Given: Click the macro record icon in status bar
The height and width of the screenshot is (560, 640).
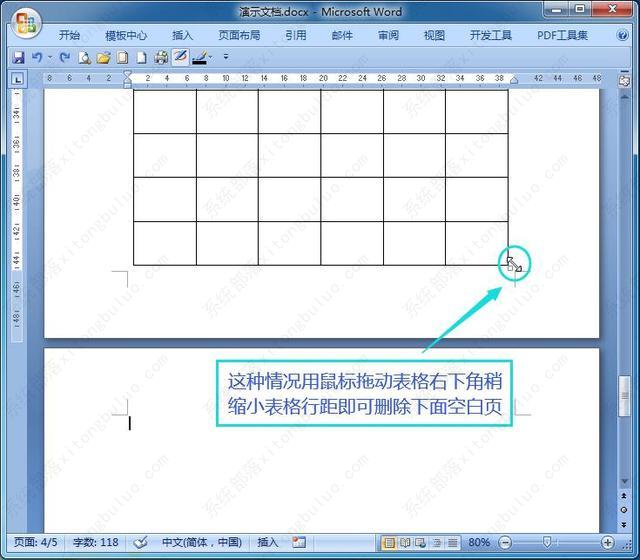Looking at the screenshot, I should (x=299, y=542).
